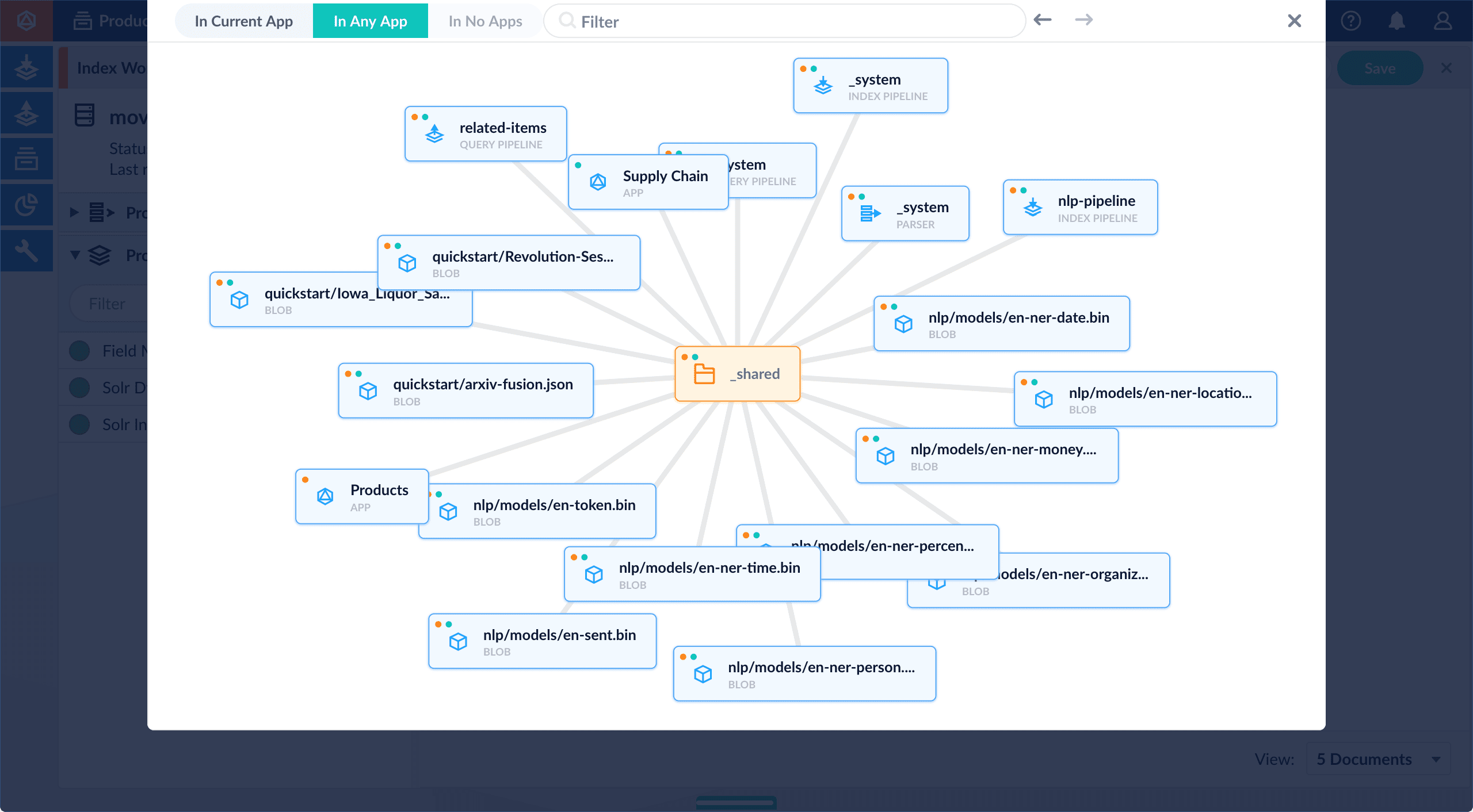Collapse the expanded pipeline stages section arrow
The image size is (1473, 812).
[75, 254]
